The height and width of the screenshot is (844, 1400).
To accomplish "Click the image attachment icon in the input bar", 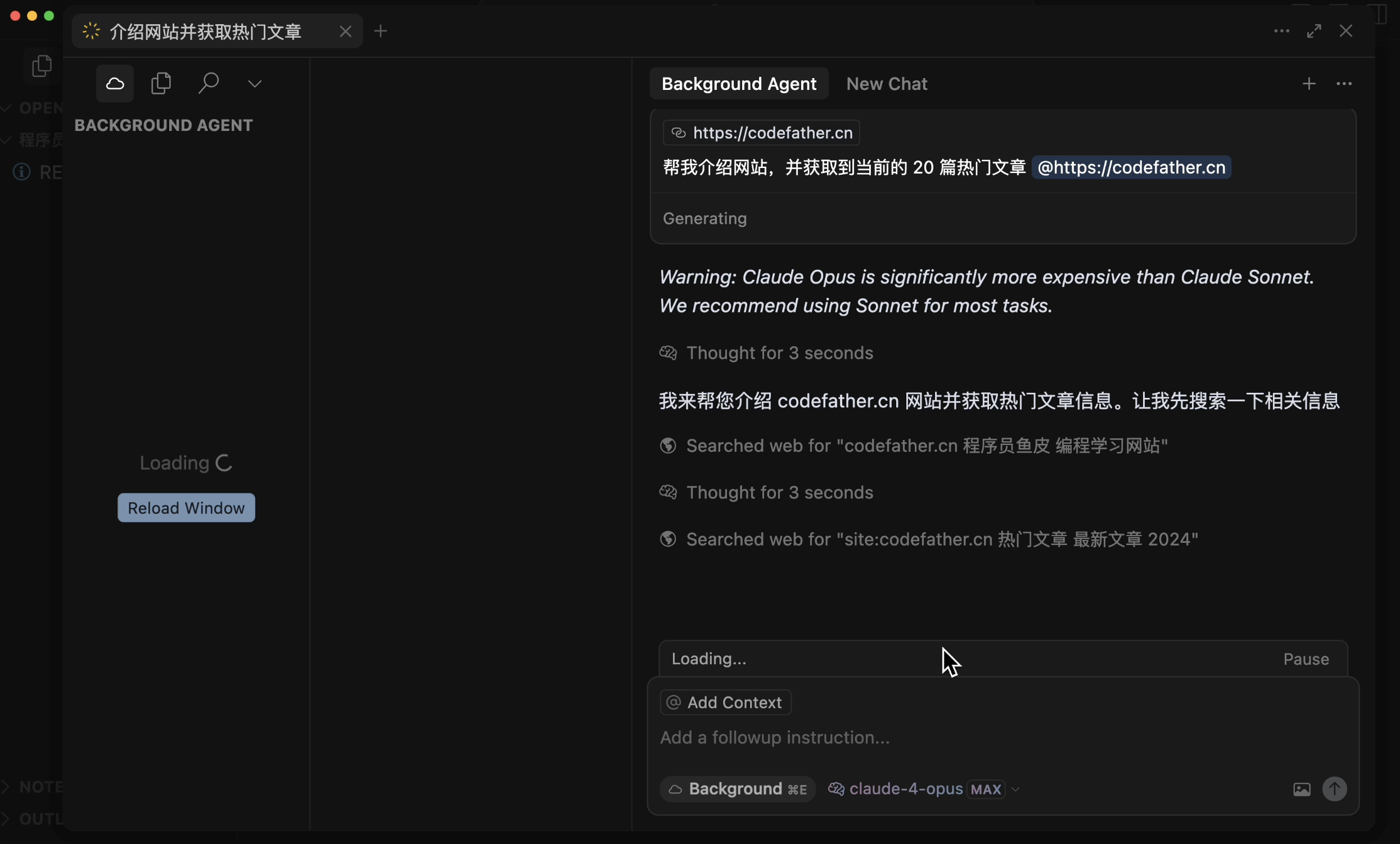I will [1301, 789].
